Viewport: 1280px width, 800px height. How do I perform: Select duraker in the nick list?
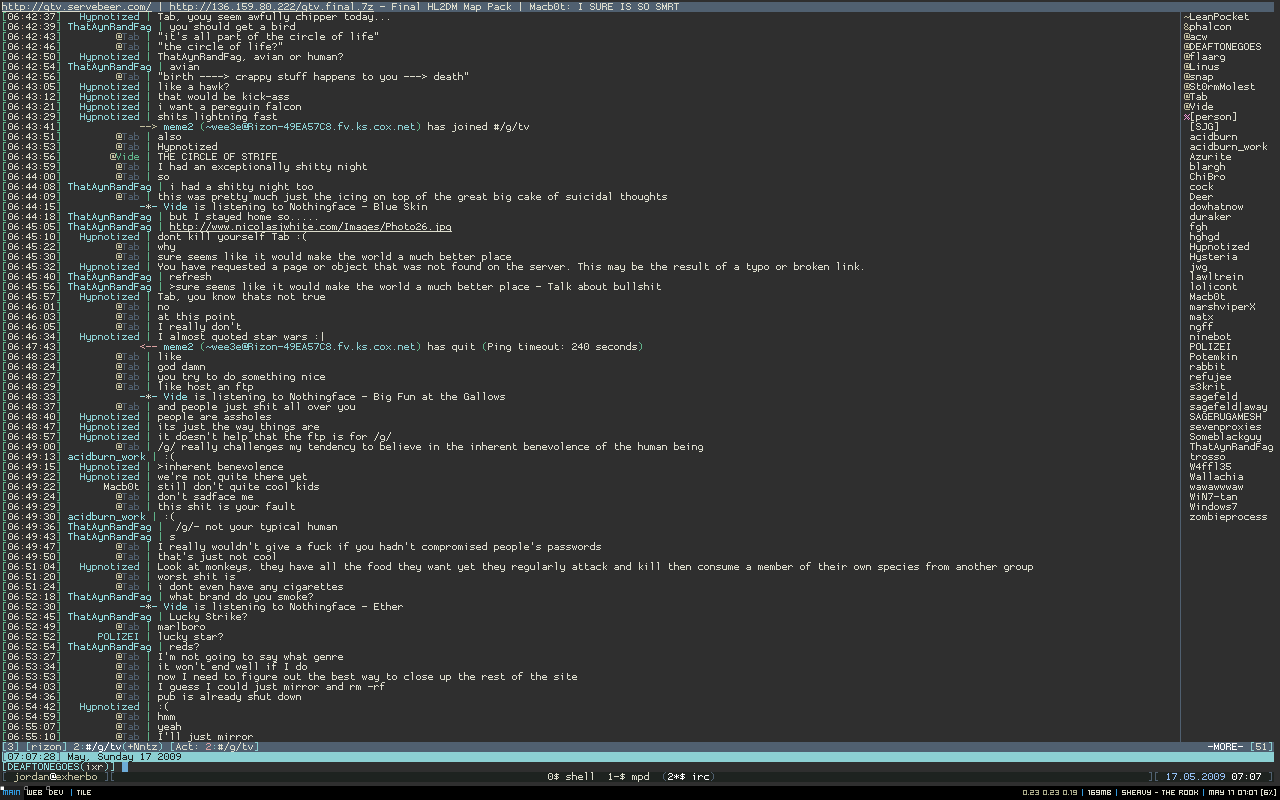click(1210, 217)
